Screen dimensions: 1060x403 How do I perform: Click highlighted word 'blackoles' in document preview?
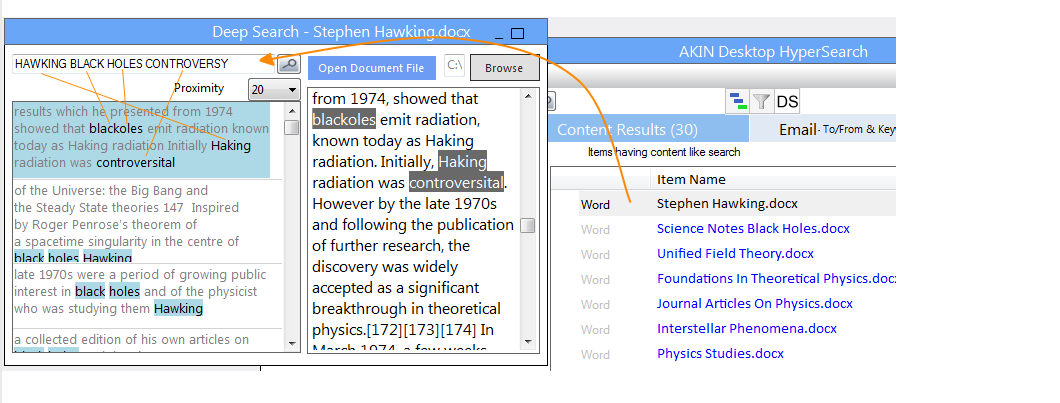click(x=343, y=120)
